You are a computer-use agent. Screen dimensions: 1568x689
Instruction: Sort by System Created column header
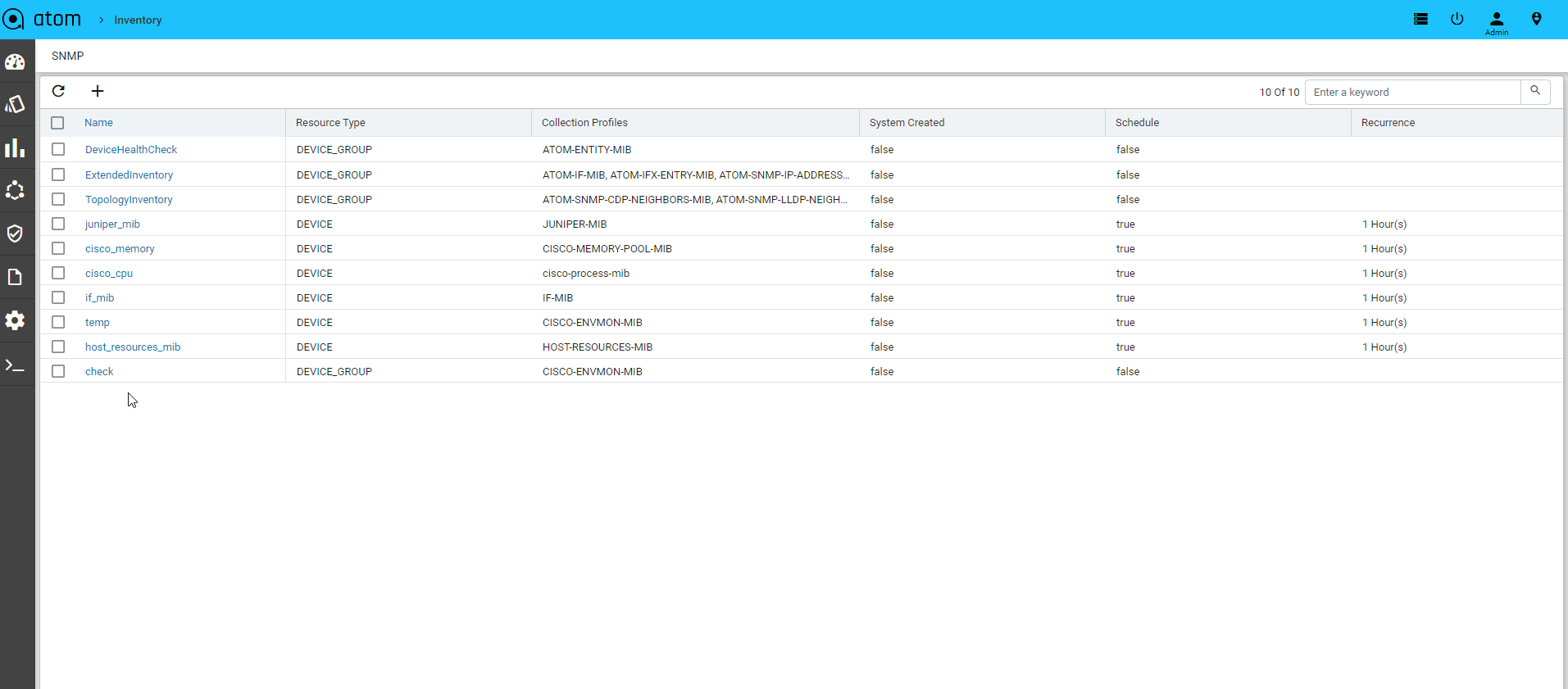click(907, 123)
